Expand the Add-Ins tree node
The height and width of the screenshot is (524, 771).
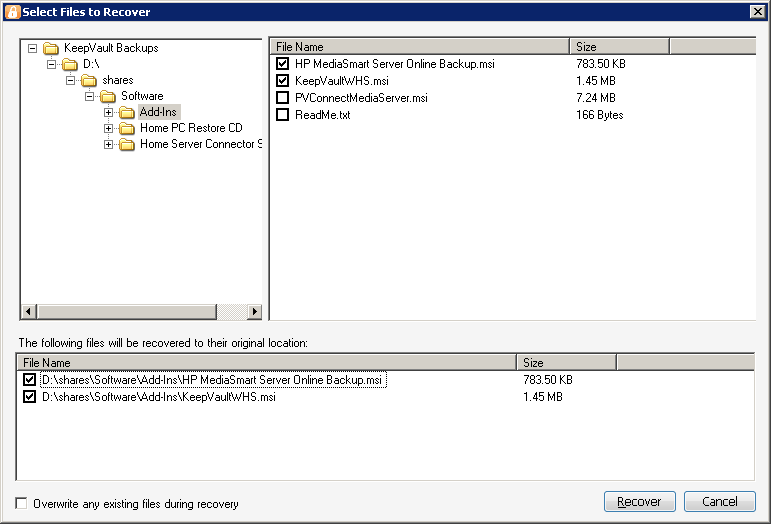[108, 113]
